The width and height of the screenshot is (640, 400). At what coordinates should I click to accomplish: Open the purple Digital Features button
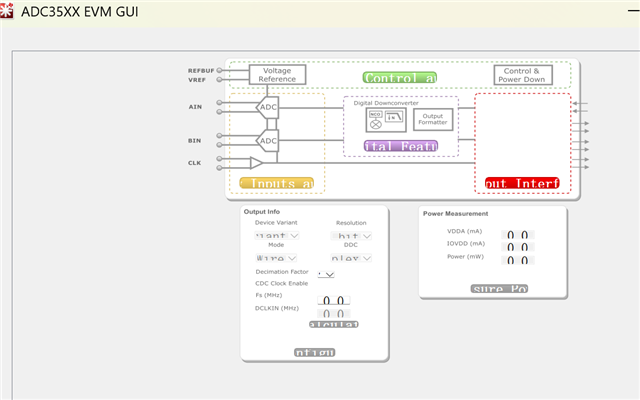click(x=401, y=146)
